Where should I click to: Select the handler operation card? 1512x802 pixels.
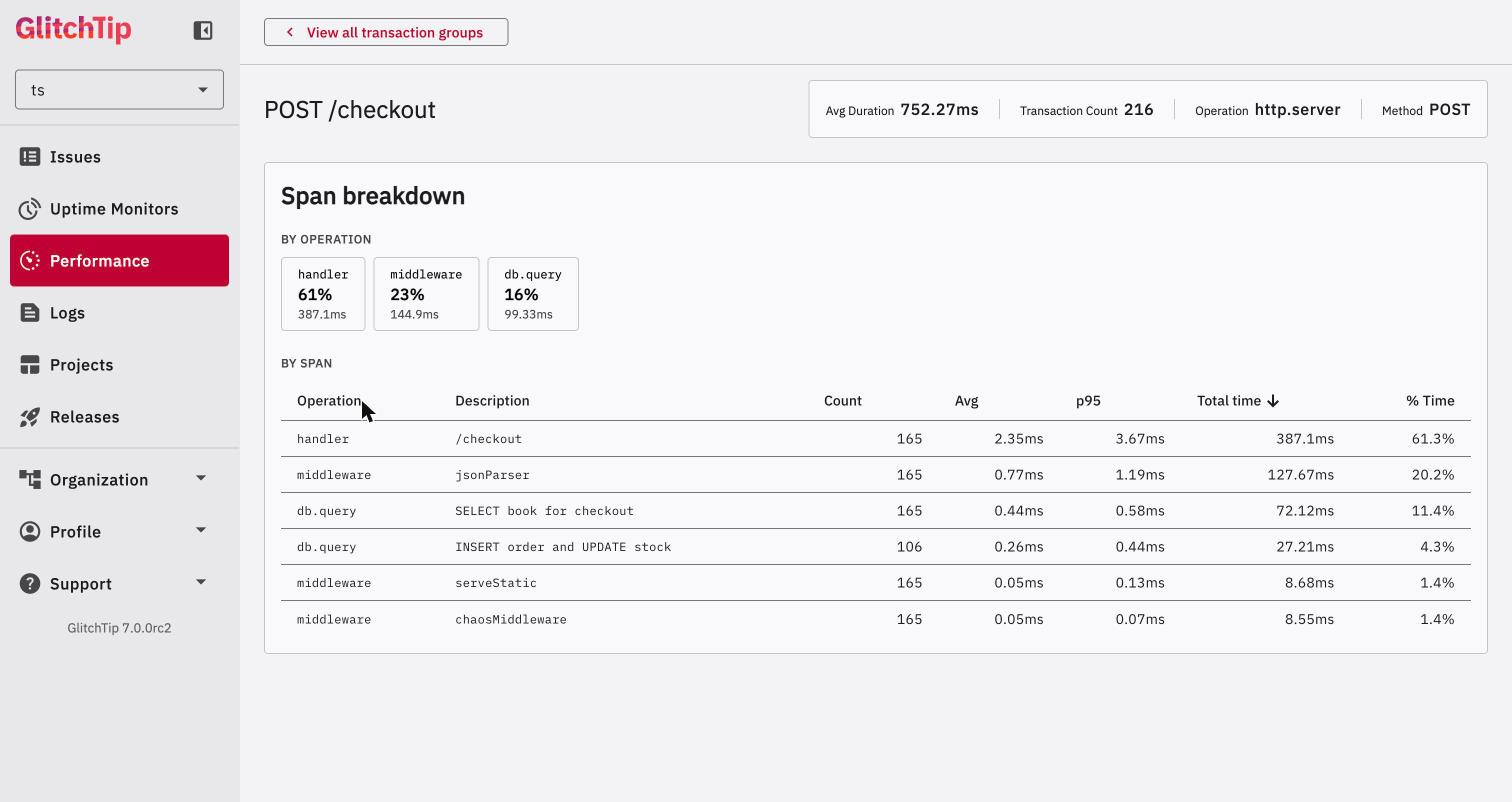click(x=323, y=294)
